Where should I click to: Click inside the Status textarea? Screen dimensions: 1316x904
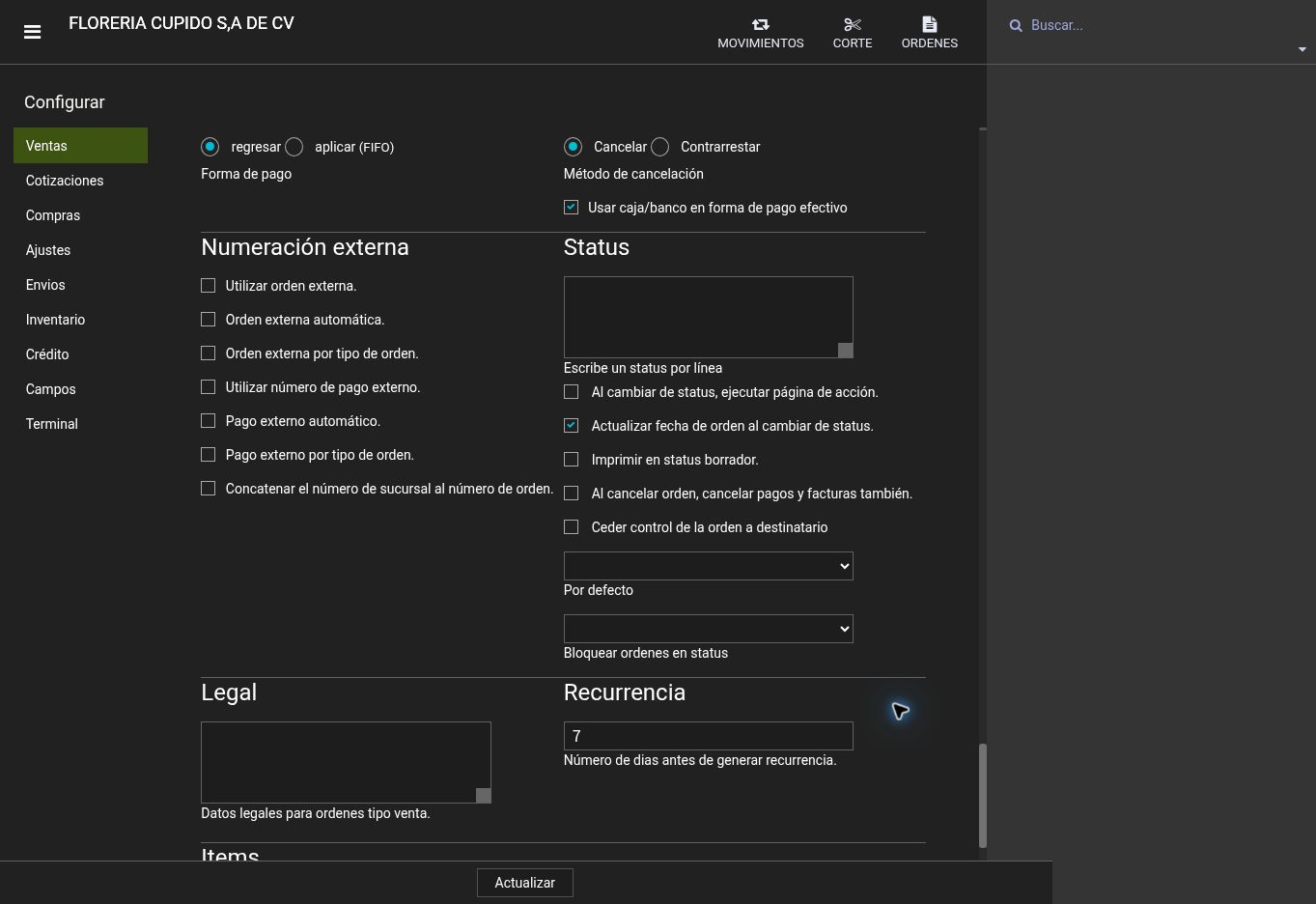708,317
